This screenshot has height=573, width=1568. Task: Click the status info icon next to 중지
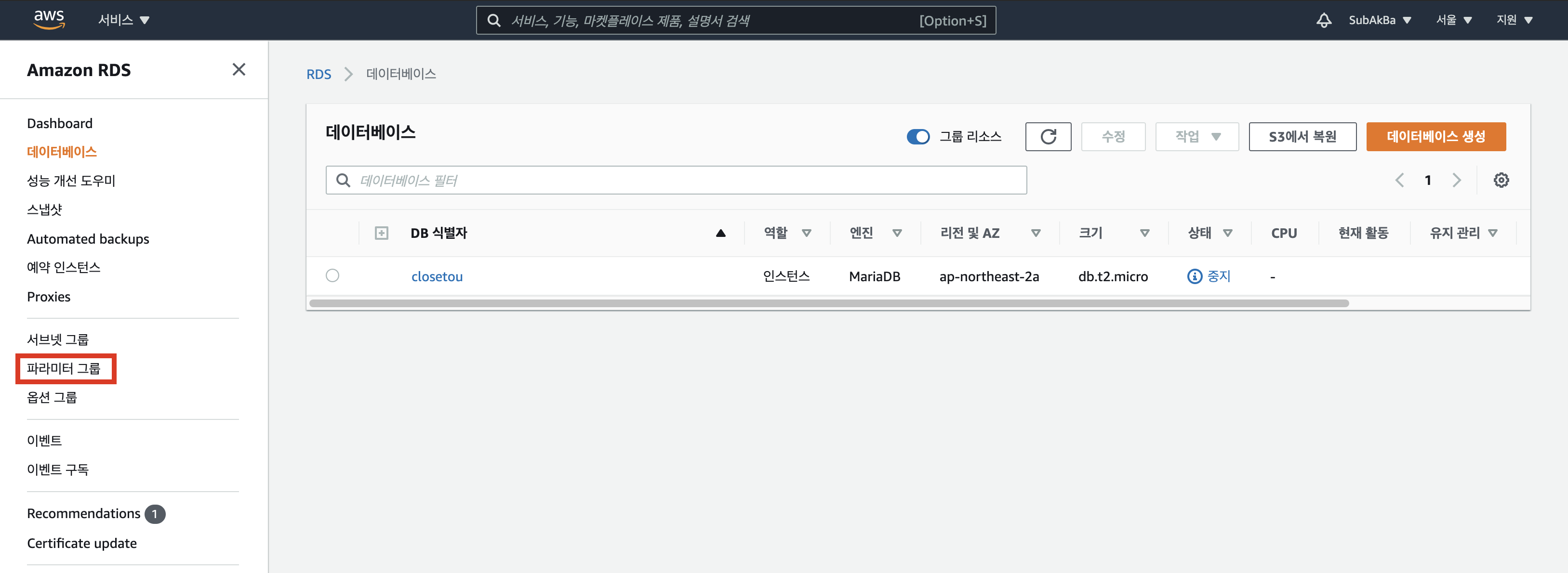point(1194,276)
